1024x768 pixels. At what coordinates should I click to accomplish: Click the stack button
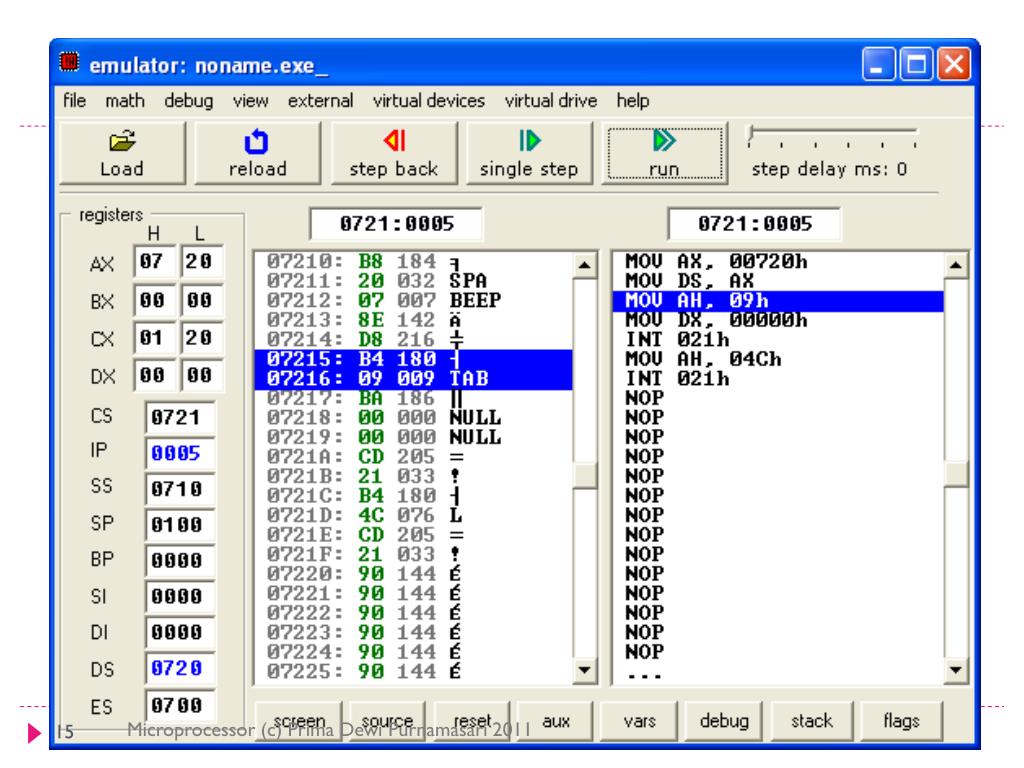coord(811,721)
